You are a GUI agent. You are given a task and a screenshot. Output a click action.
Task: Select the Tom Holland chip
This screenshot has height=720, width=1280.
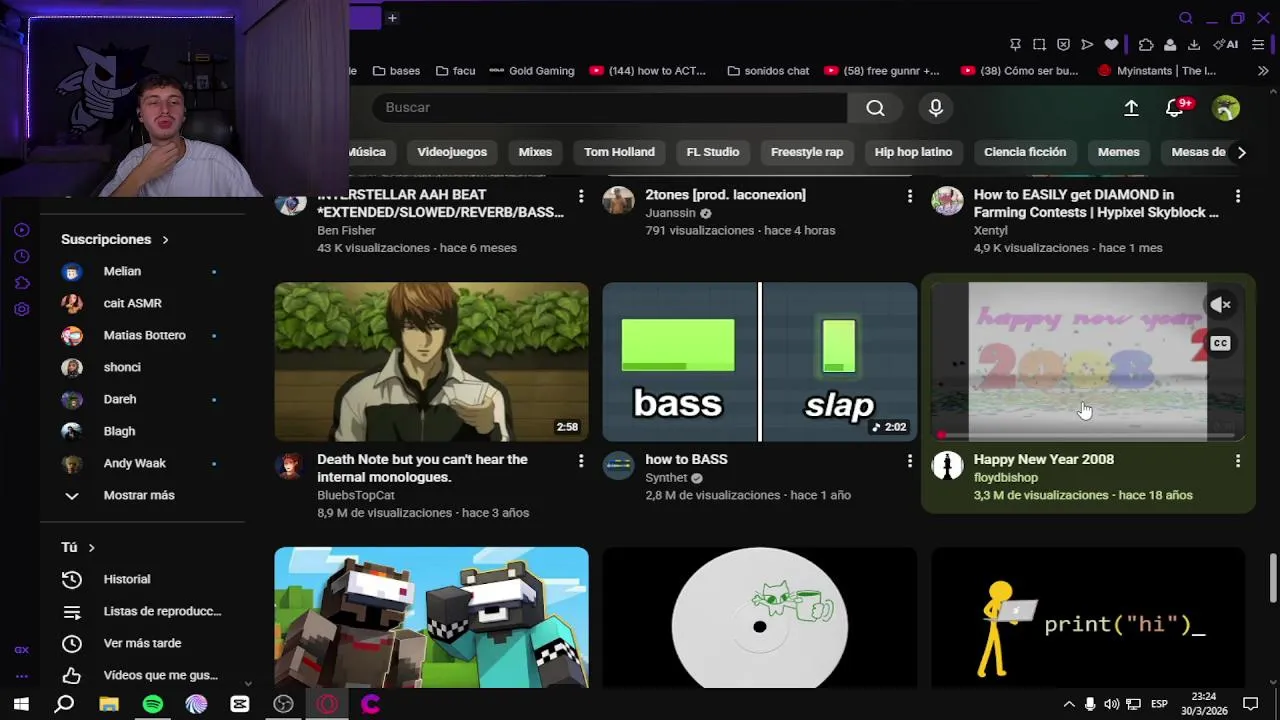click(619, 152)
